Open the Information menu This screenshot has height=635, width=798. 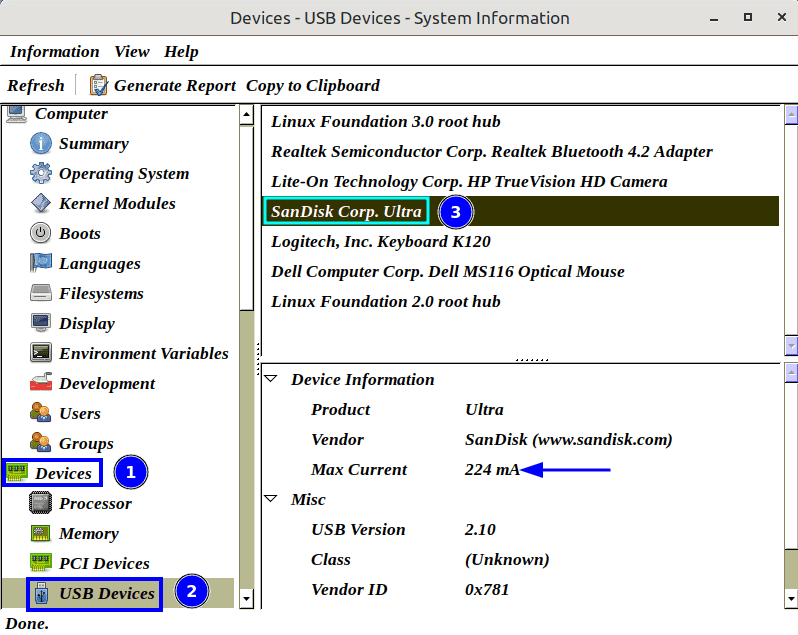click(54, 51)
